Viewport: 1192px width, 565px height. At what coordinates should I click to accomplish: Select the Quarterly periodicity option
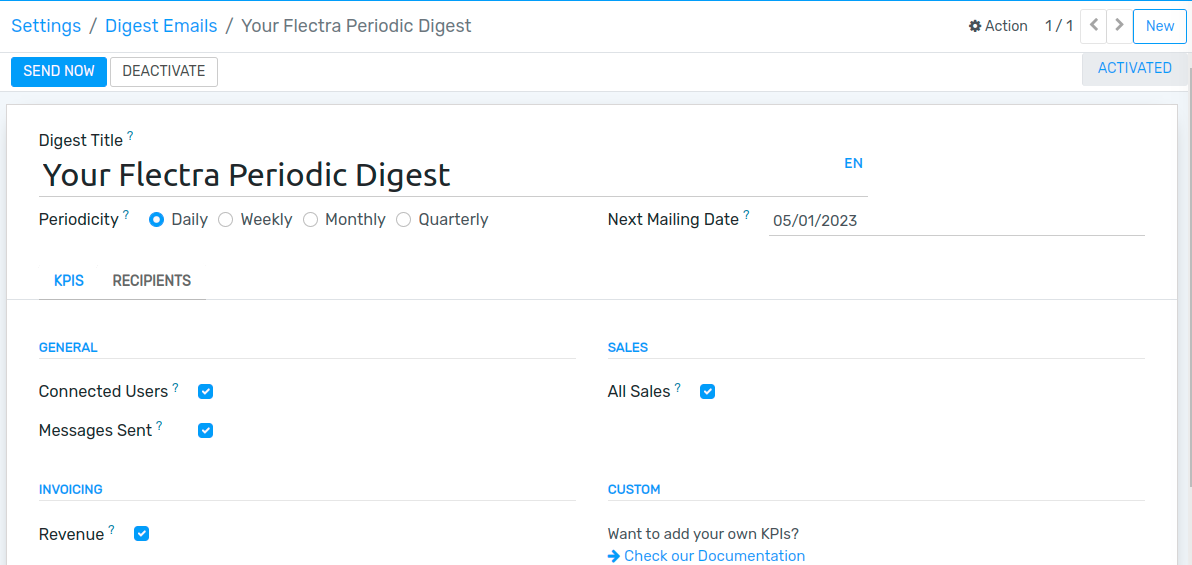tap(404, 220)
